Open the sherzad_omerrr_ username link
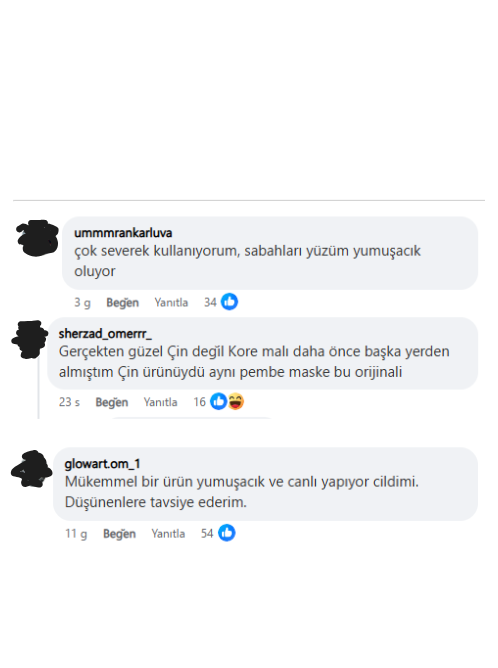498x668 pixels. tap(105, 334)
